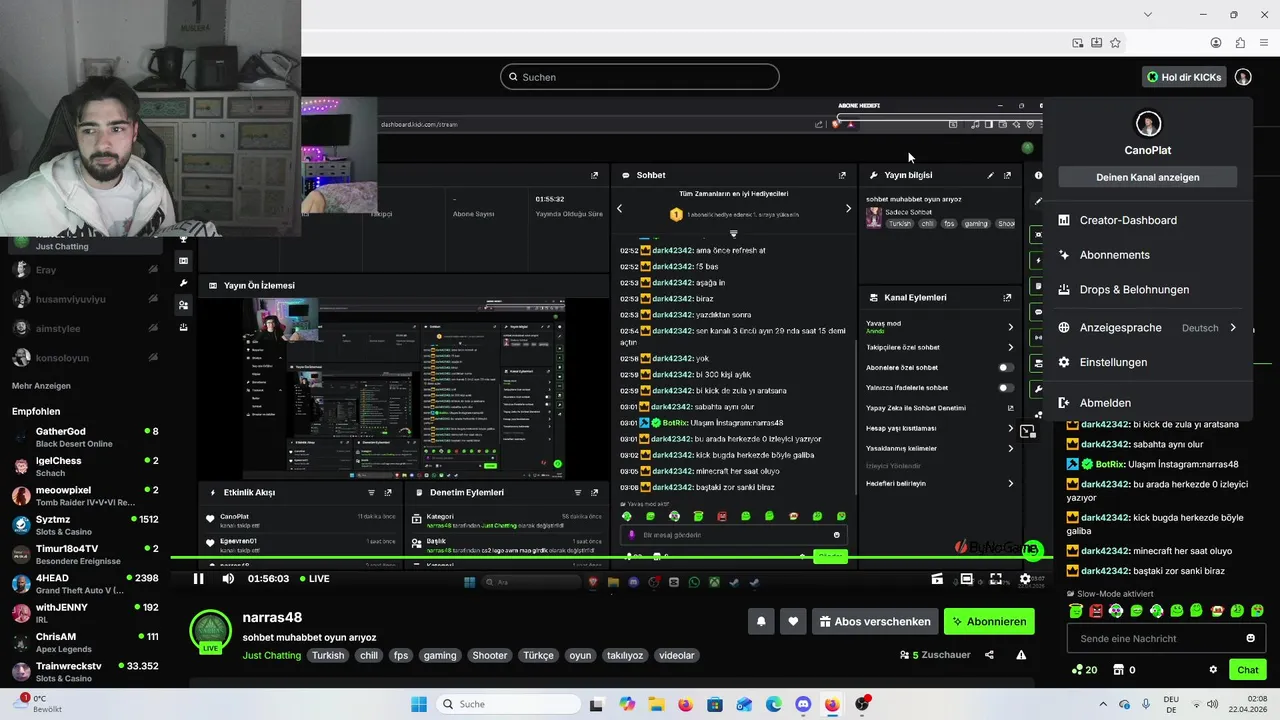Switch player to theater mode
Viewport: 1280px width, 720px height.
966,579
